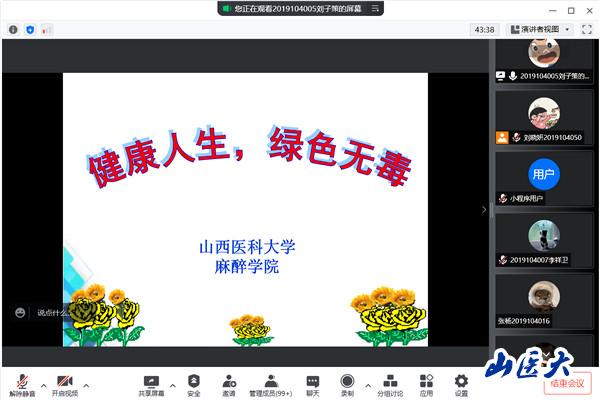Open the 共享屏幕 share screen tool
Screen dimensions: 600x400
tap(151, 384)
